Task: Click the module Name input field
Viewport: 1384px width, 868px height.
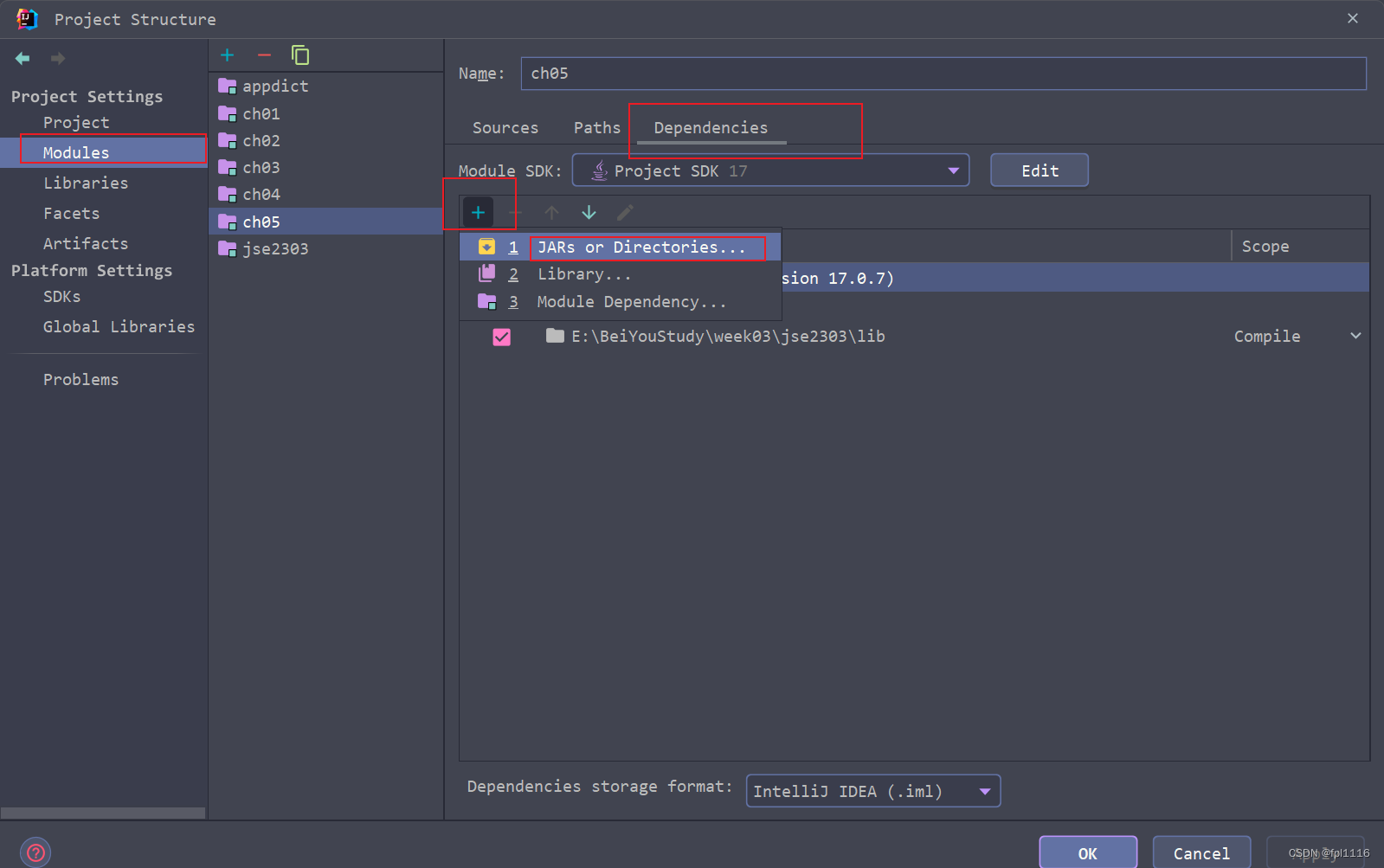Action: click(x=943, y=74)
